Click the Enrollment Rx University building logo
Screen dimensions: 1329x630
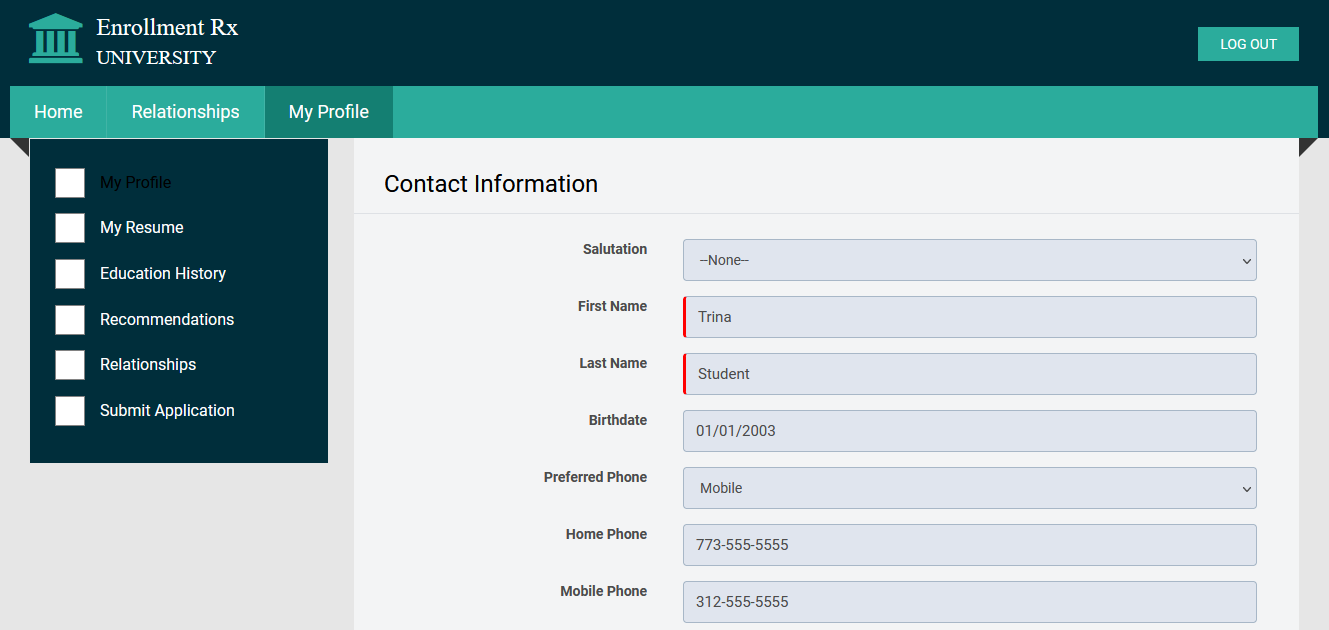point(56,39)
